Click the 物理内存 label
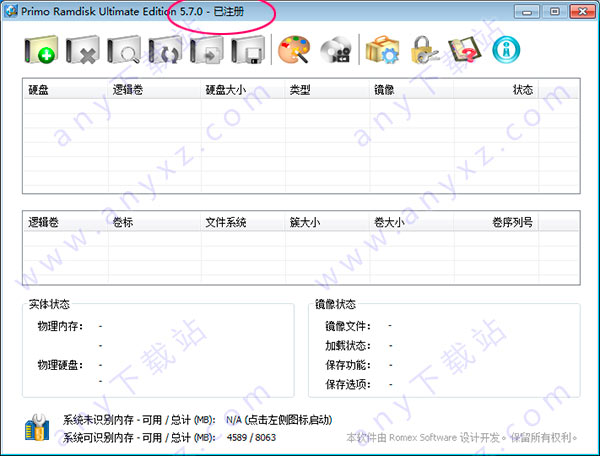Image resolution: width=600 pixels, height=456 pixels. pyautogui.click(x=60, y=326)
